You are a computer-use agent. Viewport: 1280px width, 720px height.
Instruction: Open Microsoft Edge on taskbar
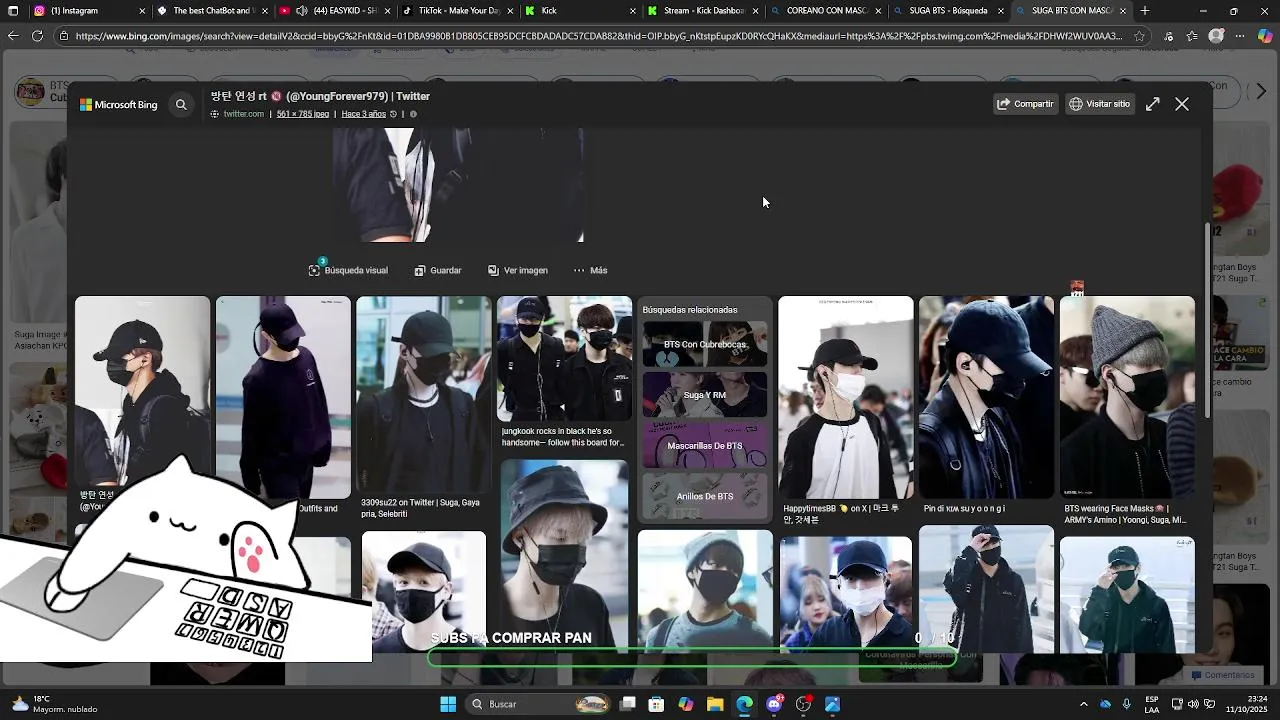point(745,704)
